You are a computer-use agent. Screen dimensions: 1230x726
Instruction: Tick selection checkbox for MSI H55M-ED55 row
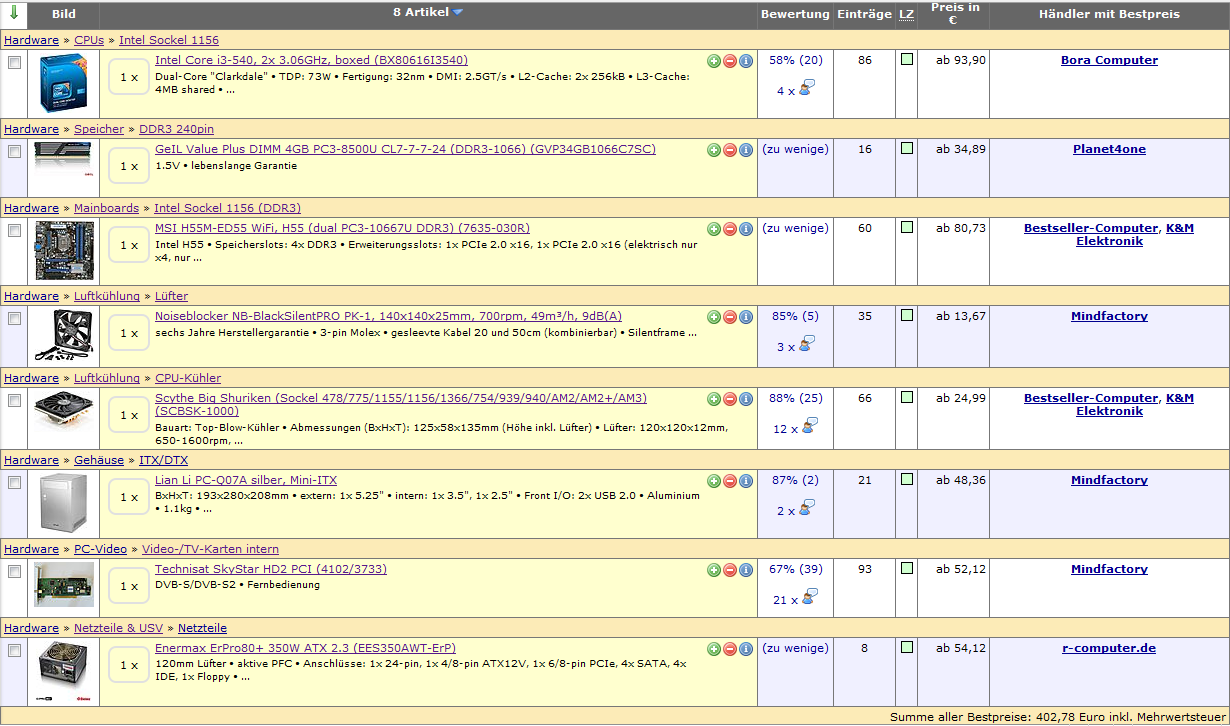coord(14,230)
